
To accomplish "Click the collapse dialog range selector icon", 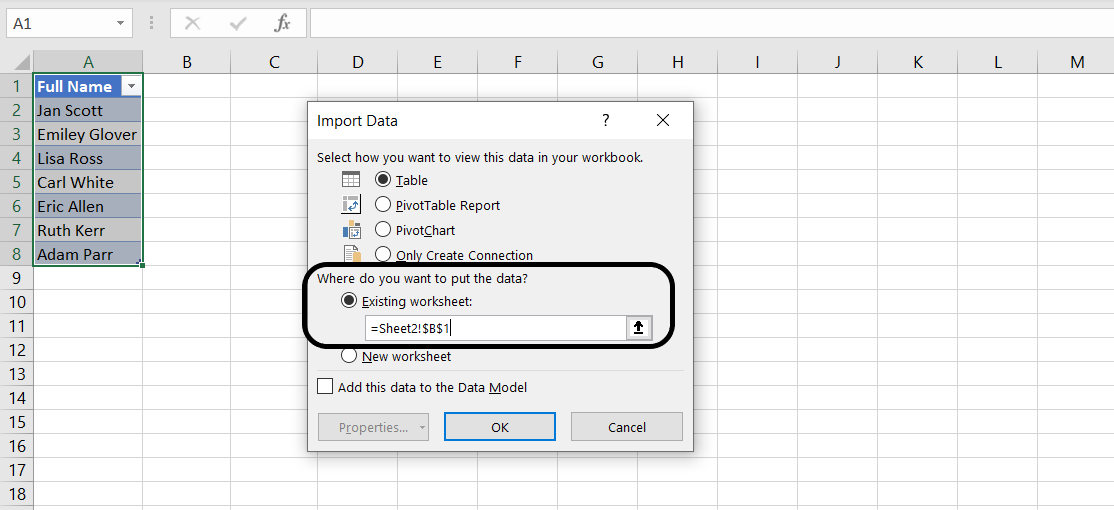I will [639, 328].
